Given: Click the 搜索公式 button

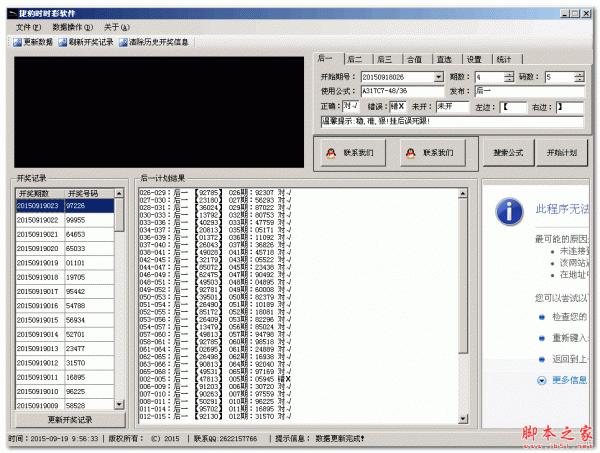Looking at the screenshot, I should (508, 153).
